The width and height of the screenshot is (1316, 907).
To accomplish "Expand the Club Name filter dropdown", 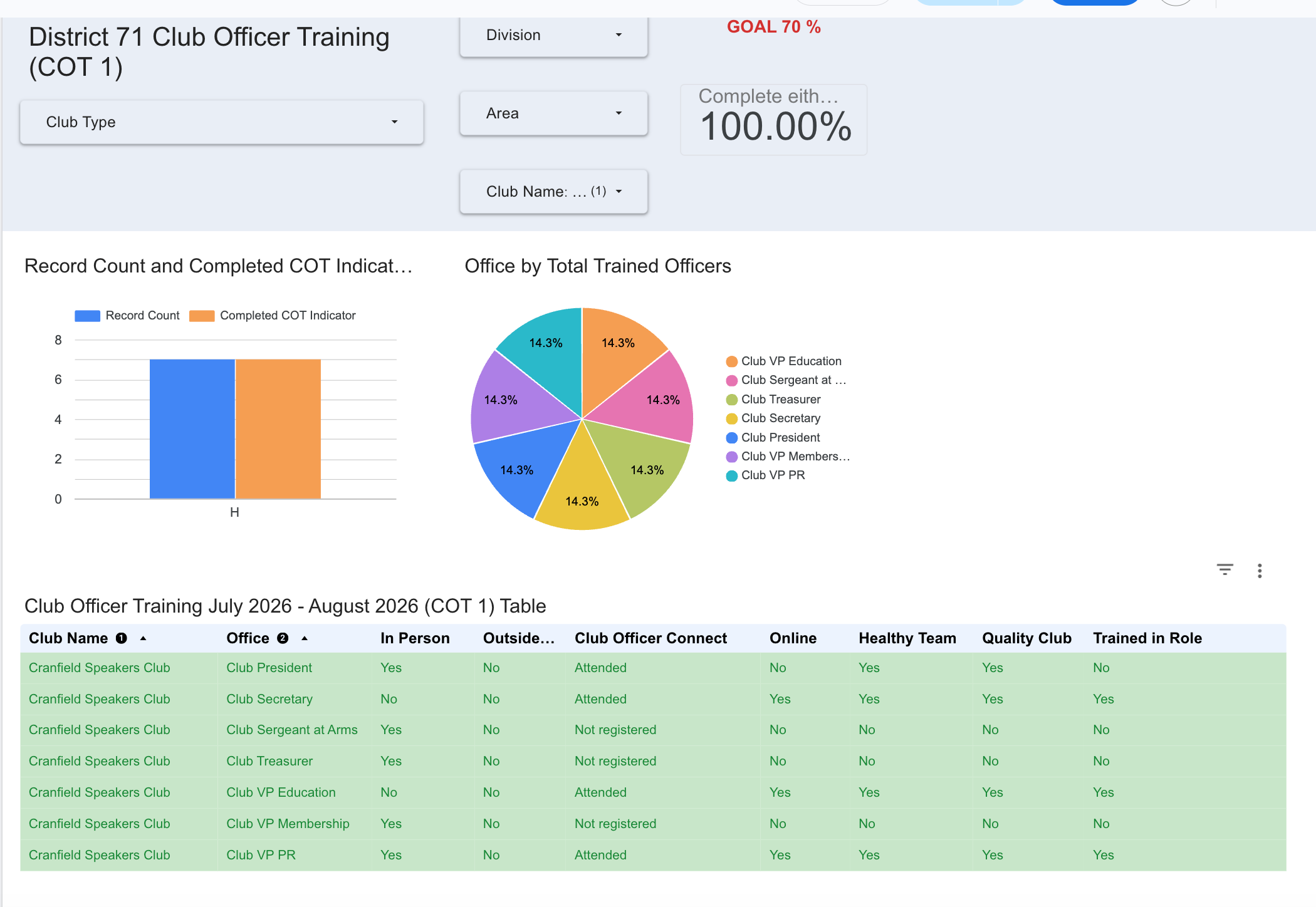I will pos(553,192).
